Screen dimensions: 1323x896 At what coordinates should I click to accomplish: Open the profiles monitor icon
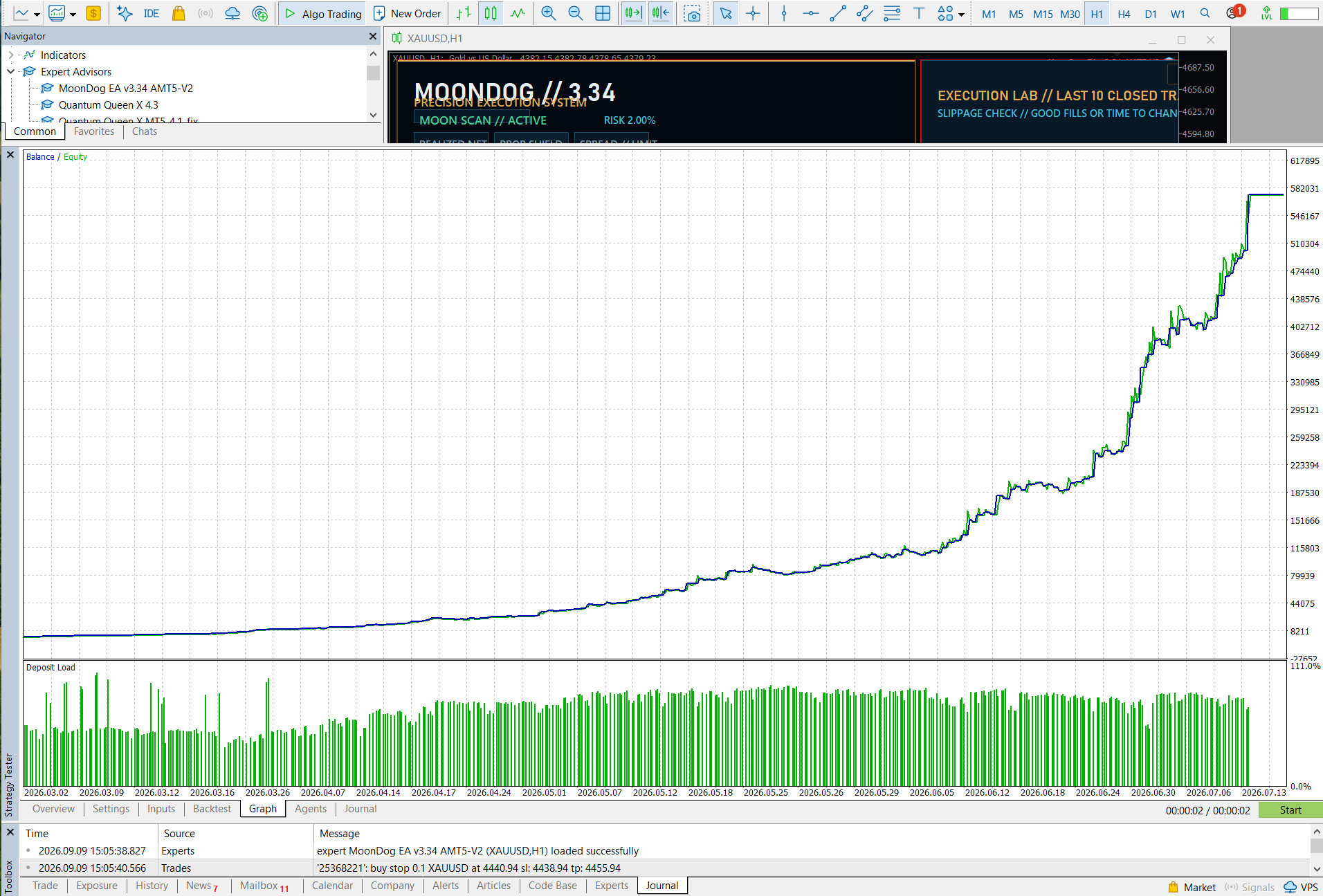pos(57,13)
